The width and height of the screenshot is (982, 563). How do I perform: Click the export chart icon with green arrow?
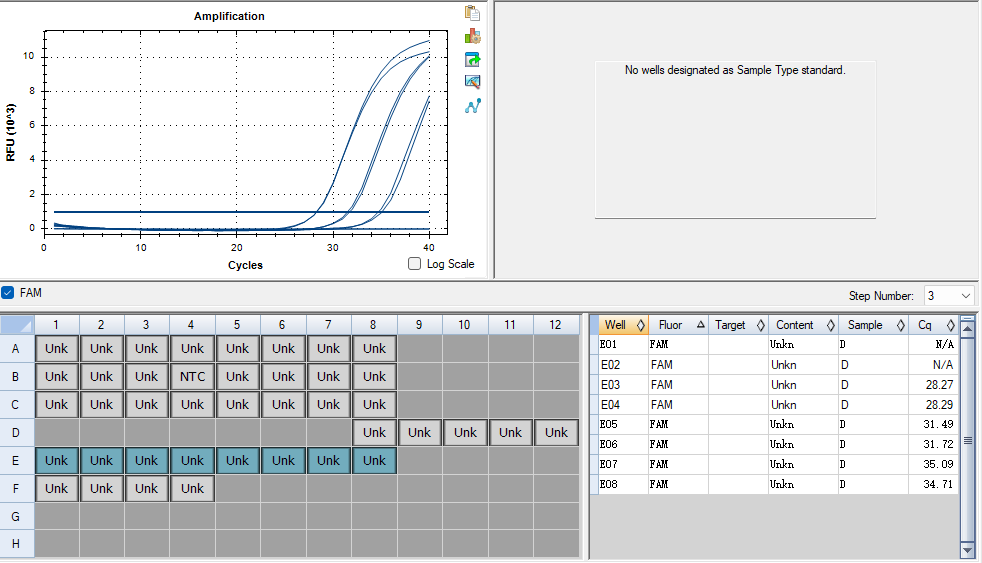[x=472, y=59]
